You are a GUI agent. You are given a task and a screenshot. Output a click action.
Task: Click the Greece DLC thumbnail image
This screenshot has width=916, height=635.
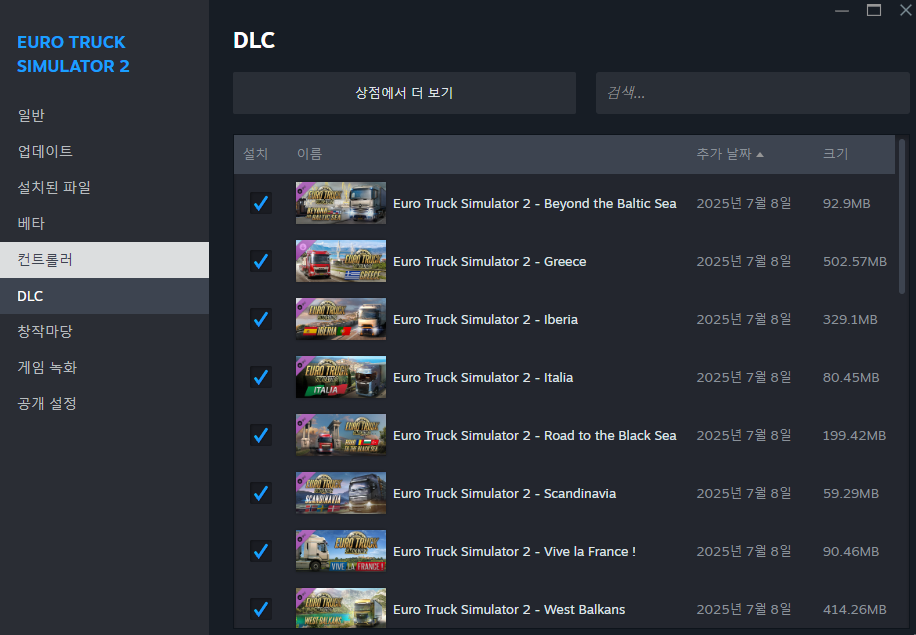341,261
